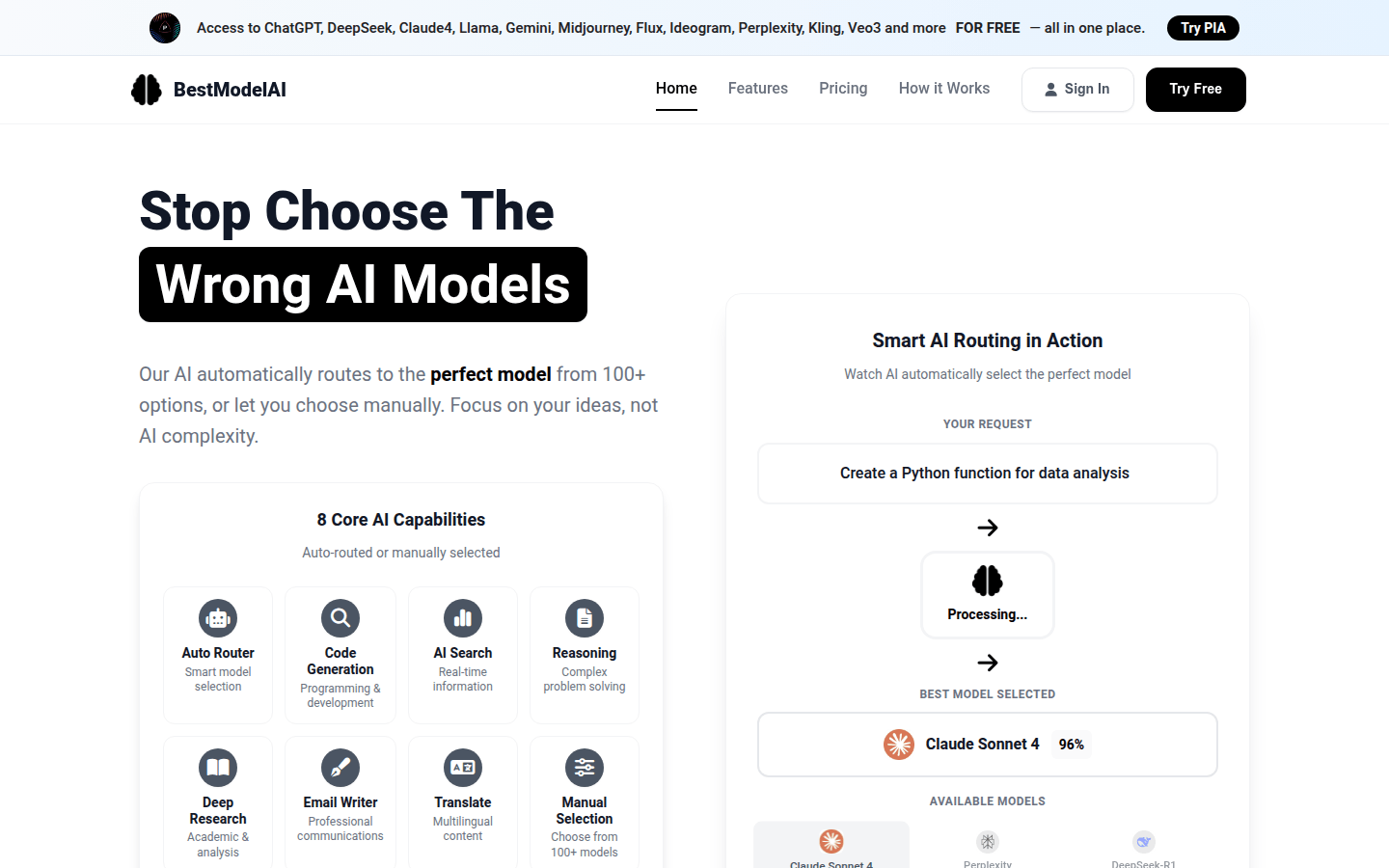Click the Code Generation magnifier icon
Viewport: 1389px width, 868px height.
click(x=340, y=618)
